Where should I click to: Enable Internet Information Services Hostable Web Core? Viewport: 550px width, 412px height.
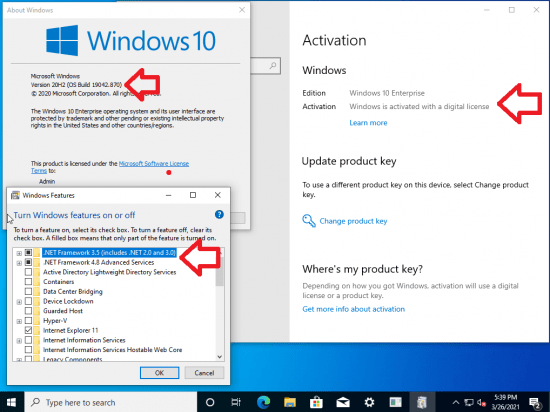[x=28, y=350]
